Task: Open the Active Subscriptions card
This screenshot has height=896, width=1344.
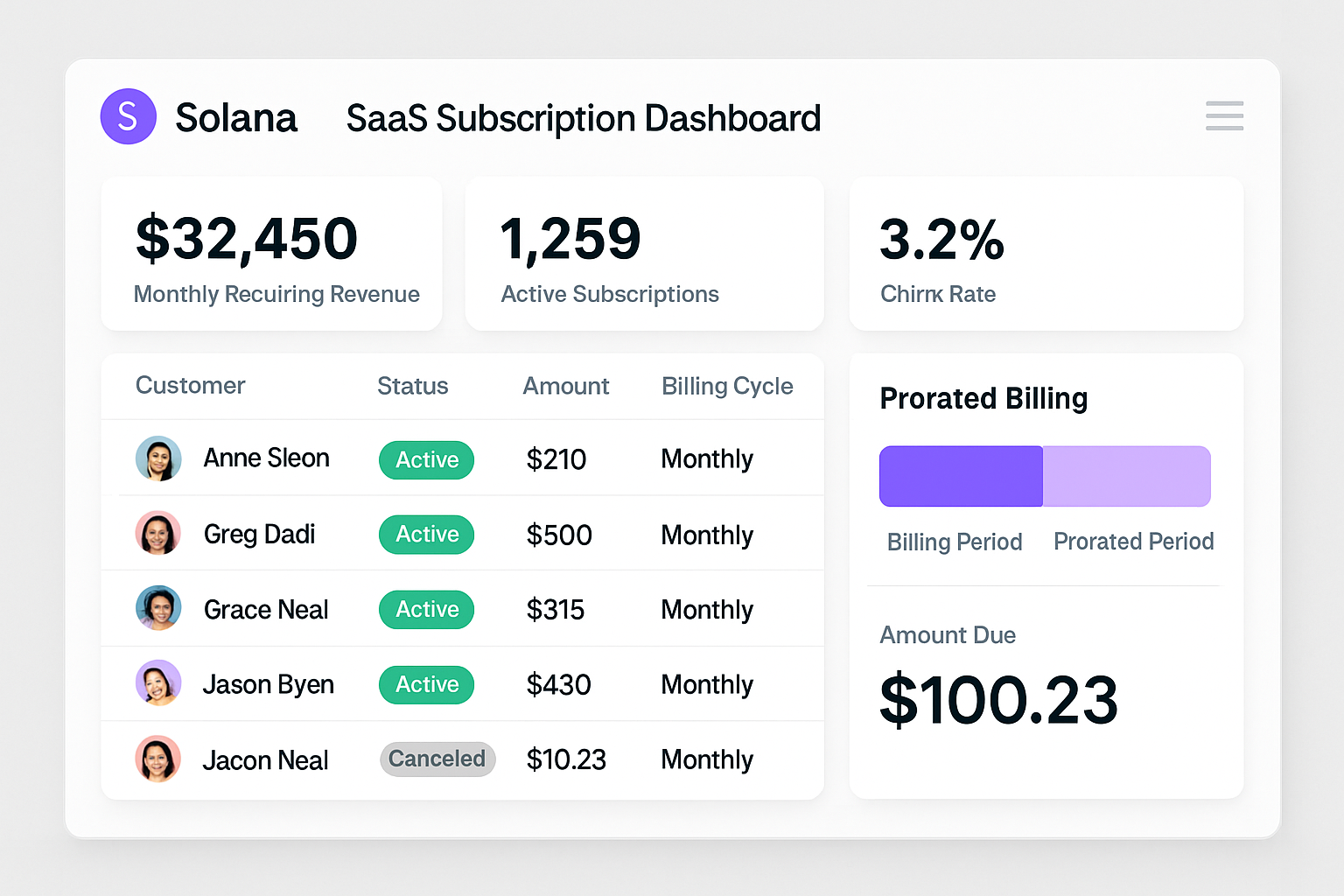Action: tap(644, 254)
